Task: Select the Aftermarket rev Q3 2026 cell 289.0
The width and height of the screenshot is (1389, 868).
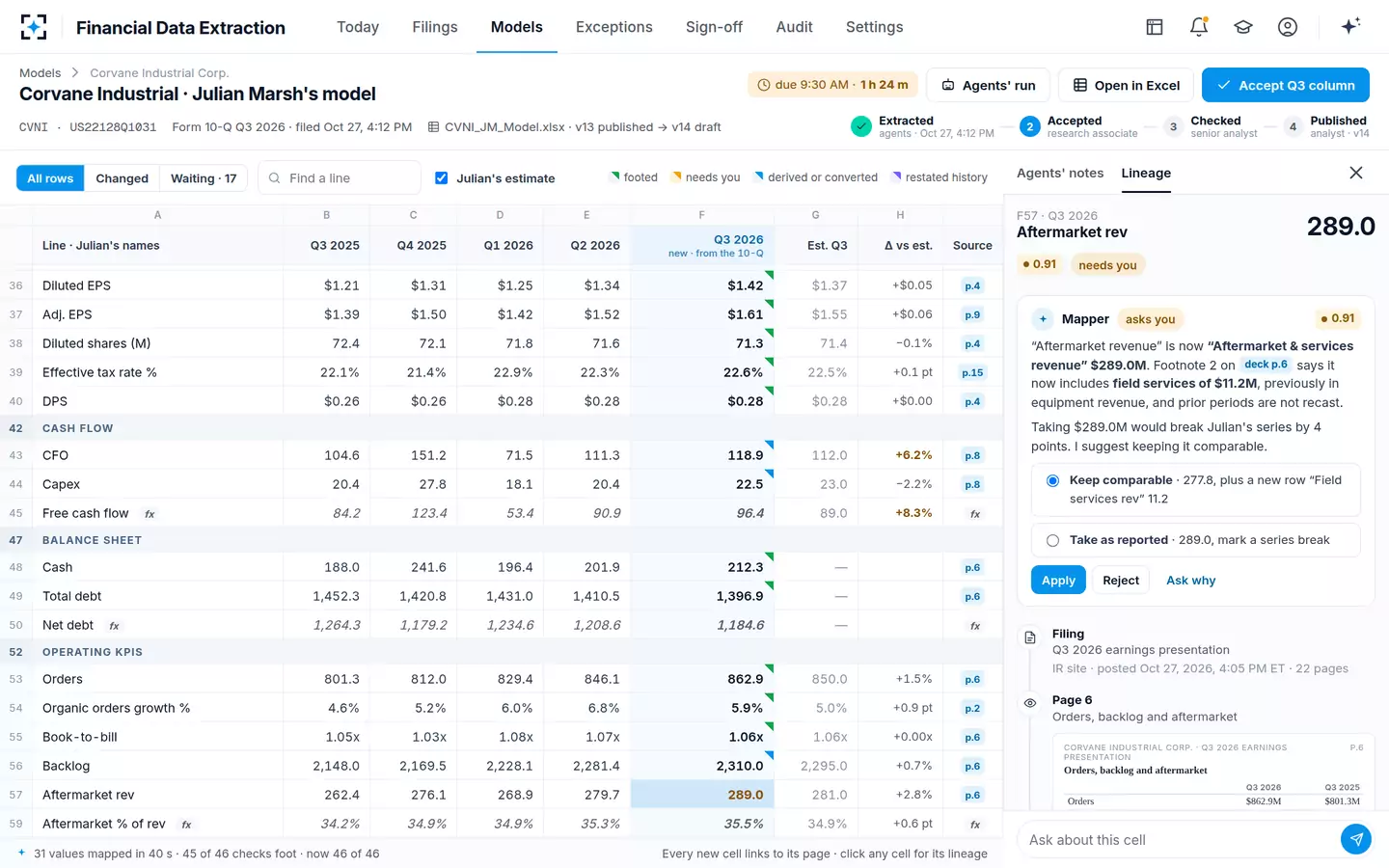Action: [700, 795]
